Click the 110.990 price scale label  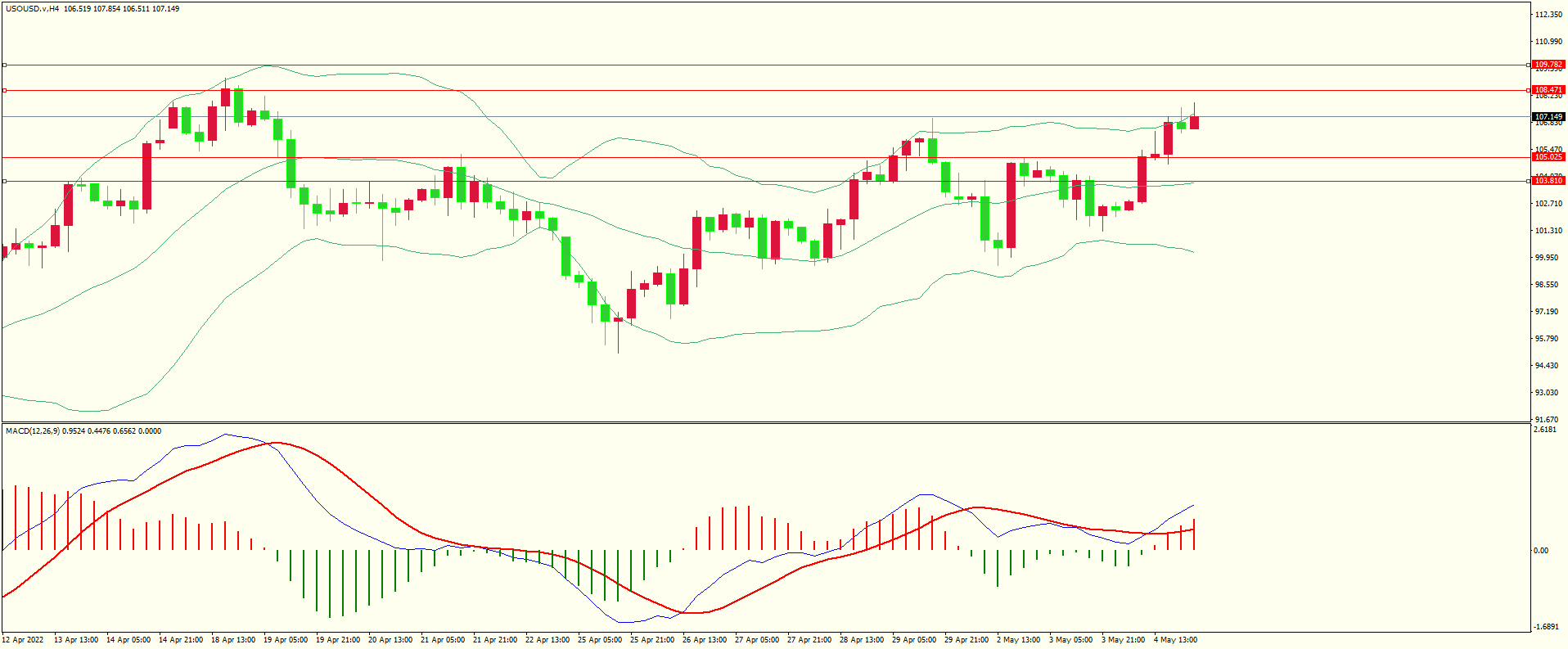(x=1549, y=42)
